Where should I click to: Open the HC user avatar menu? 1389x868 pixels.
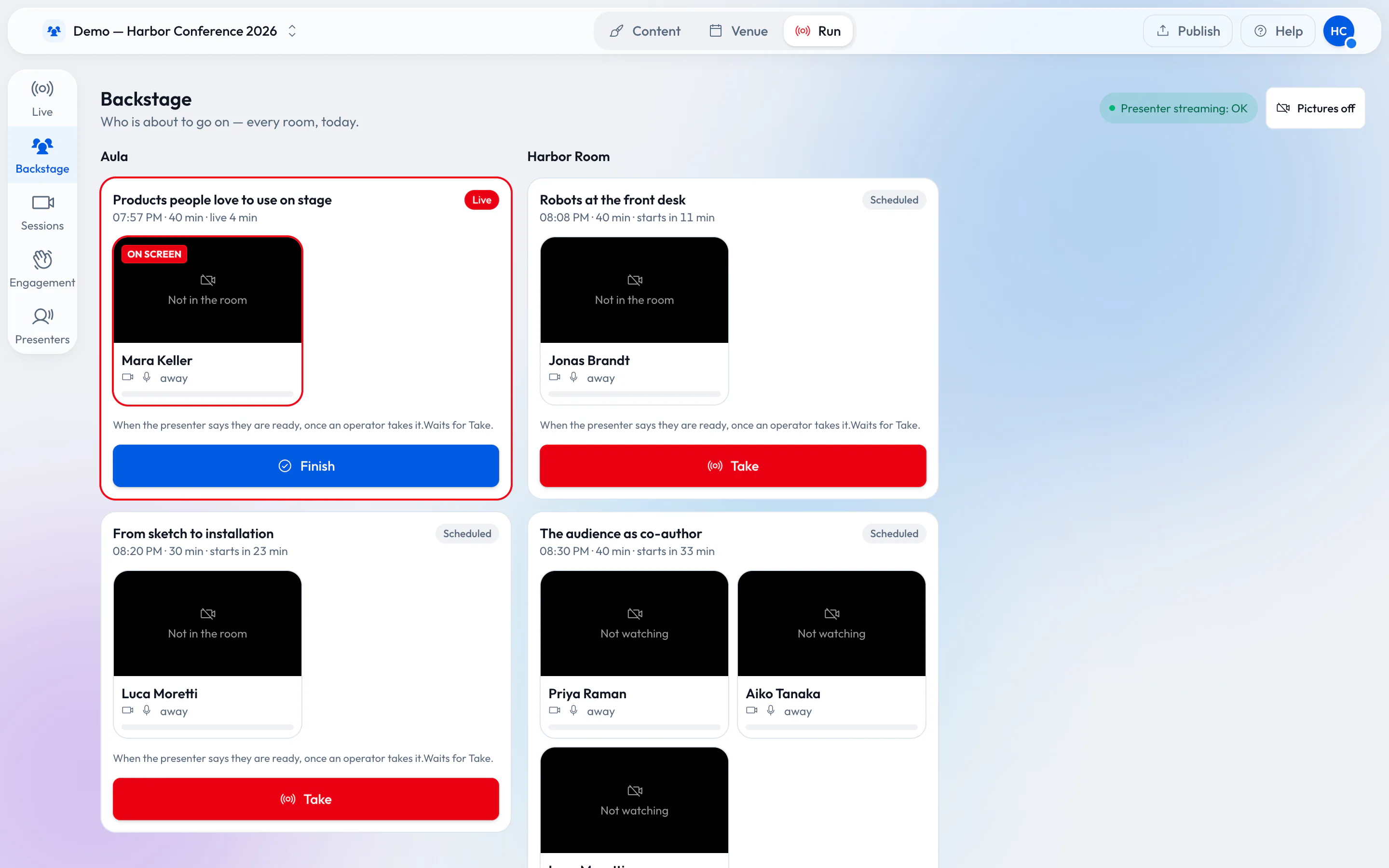pyautogui.click(x=1338, y=31)
